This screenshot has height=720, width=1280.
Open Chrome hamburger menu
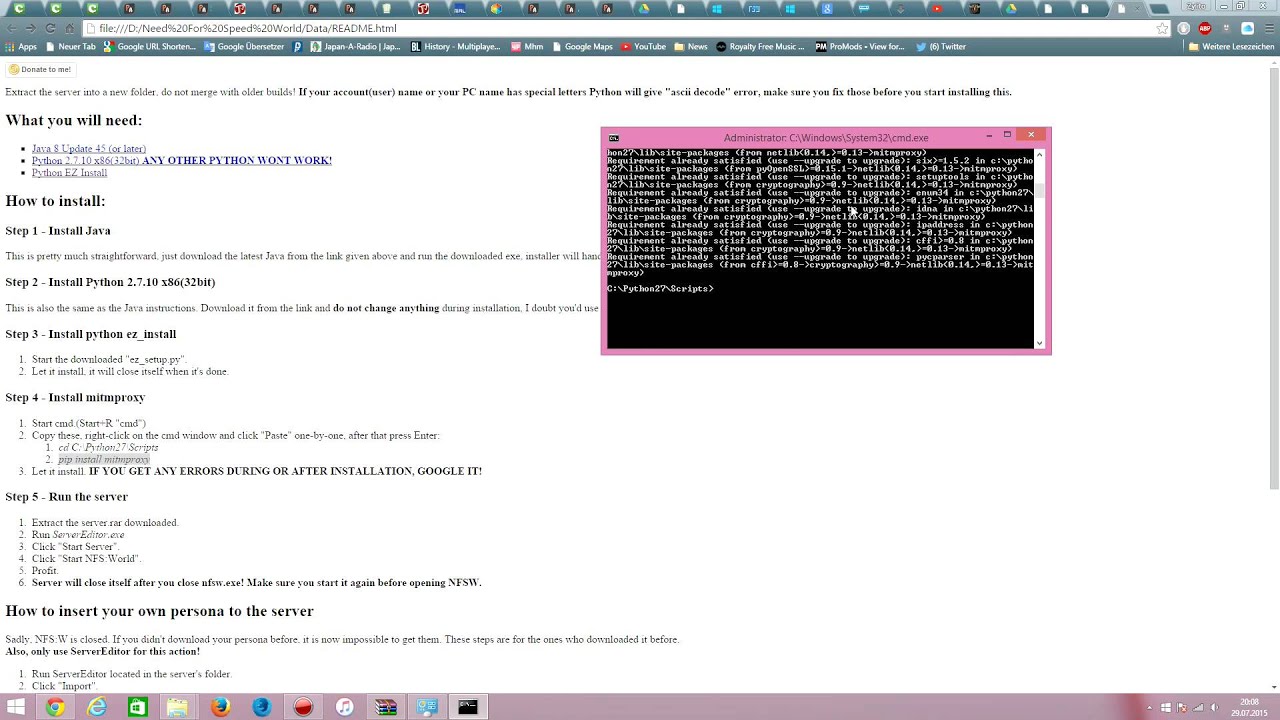click(1268, 28)
